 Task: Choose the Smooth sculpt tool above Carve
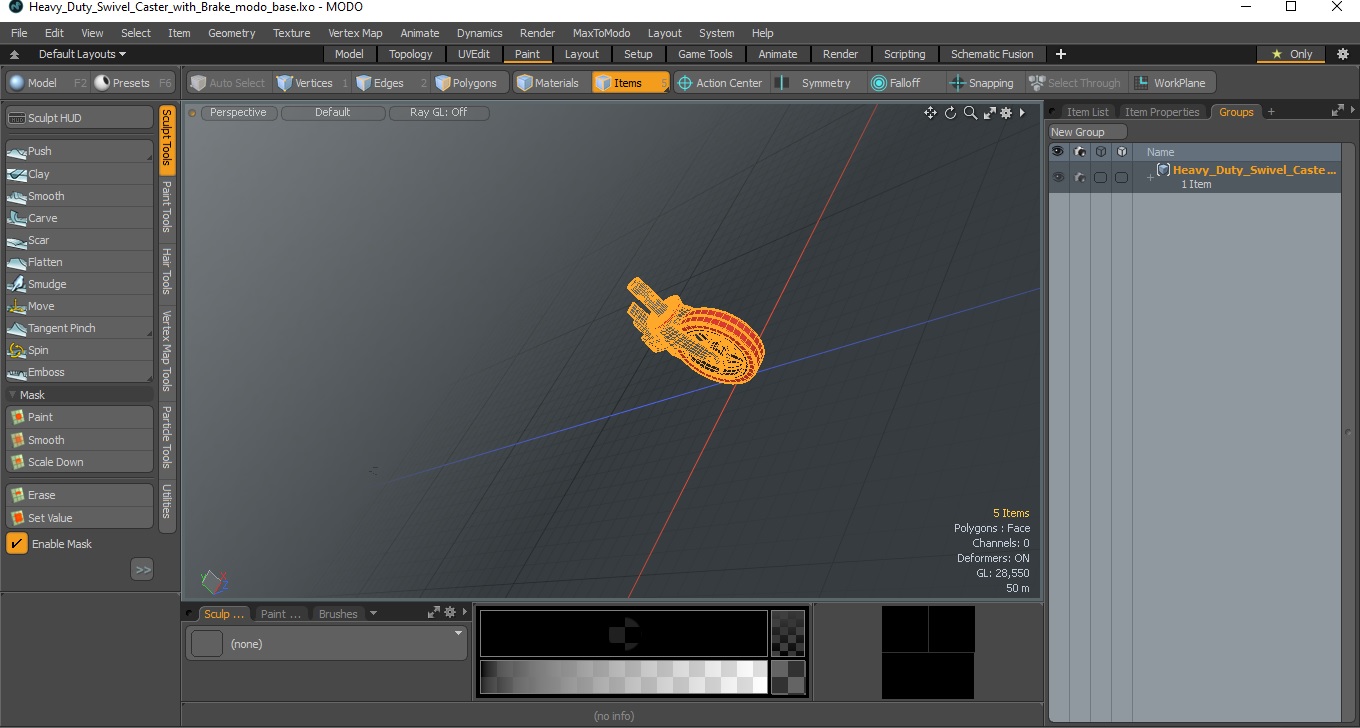pyautogui.click(x=79, y=196)
